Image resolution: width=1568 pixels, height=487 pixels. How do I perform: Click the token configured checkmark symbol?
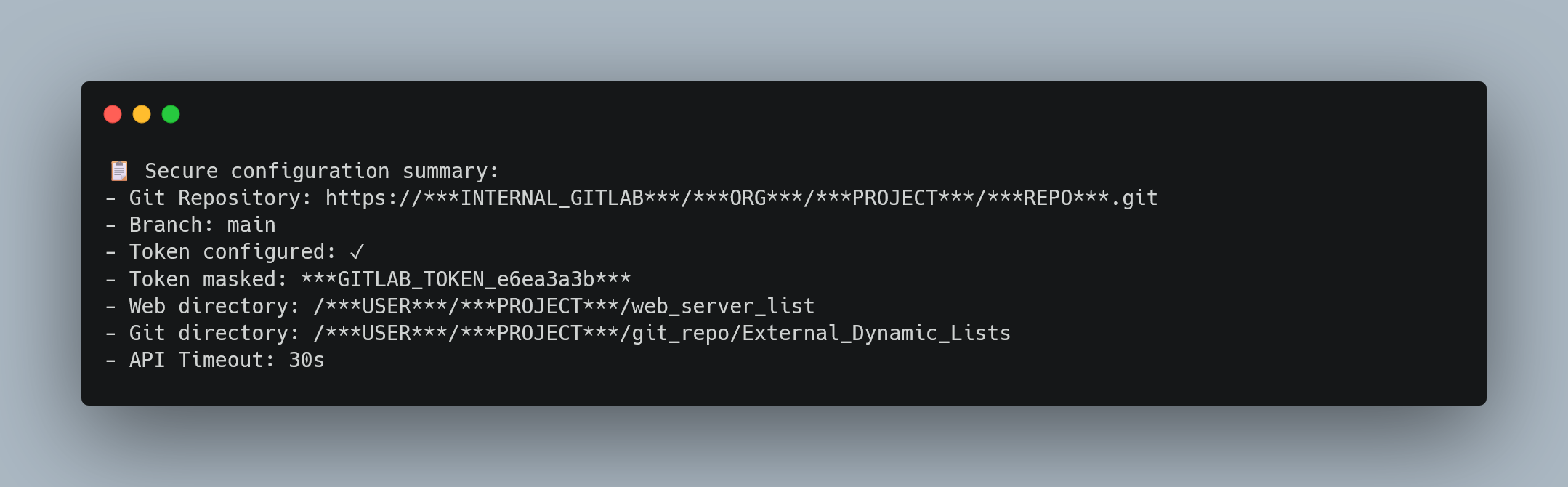[x=357, y=252]
